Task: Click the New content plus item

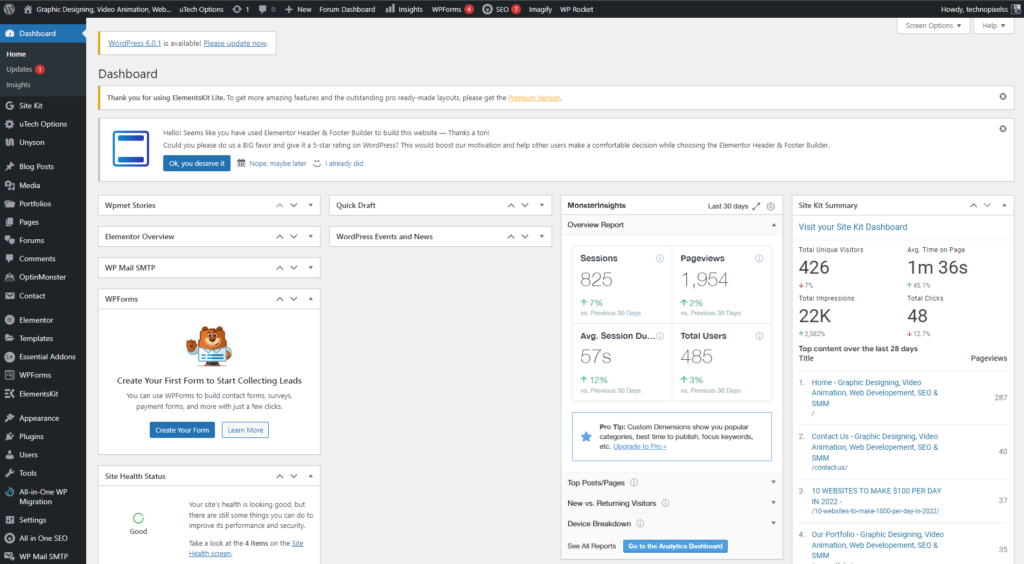Action: [x=298, y=9]
